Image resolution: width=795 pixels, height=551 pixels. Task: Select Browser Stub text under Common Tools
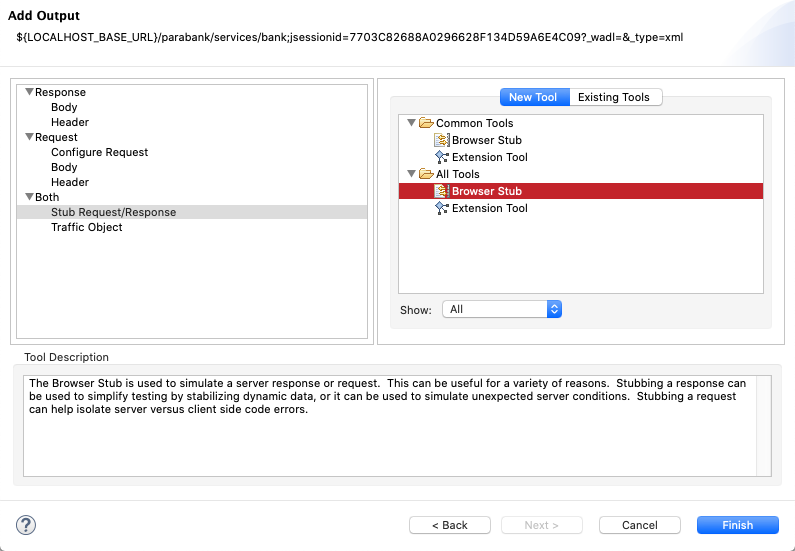(x=487, y=140)
